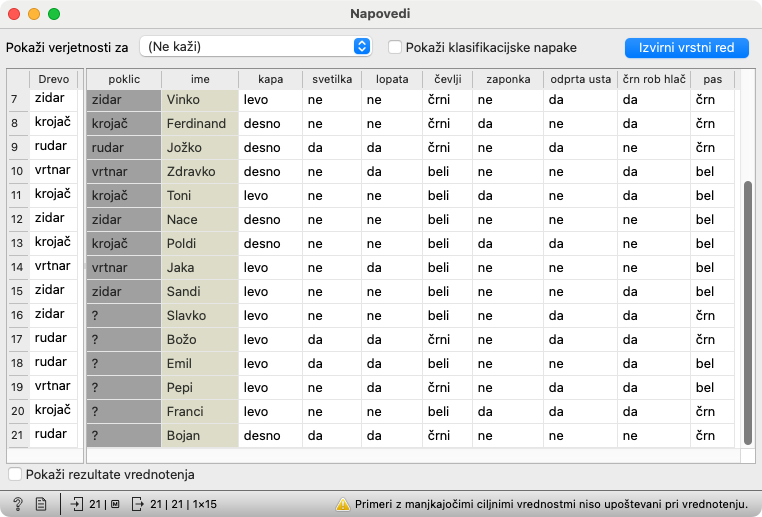This screenshot has width=762, height=517.
Task: Click the 'Drevo' column header
Action: coord(53,79)
